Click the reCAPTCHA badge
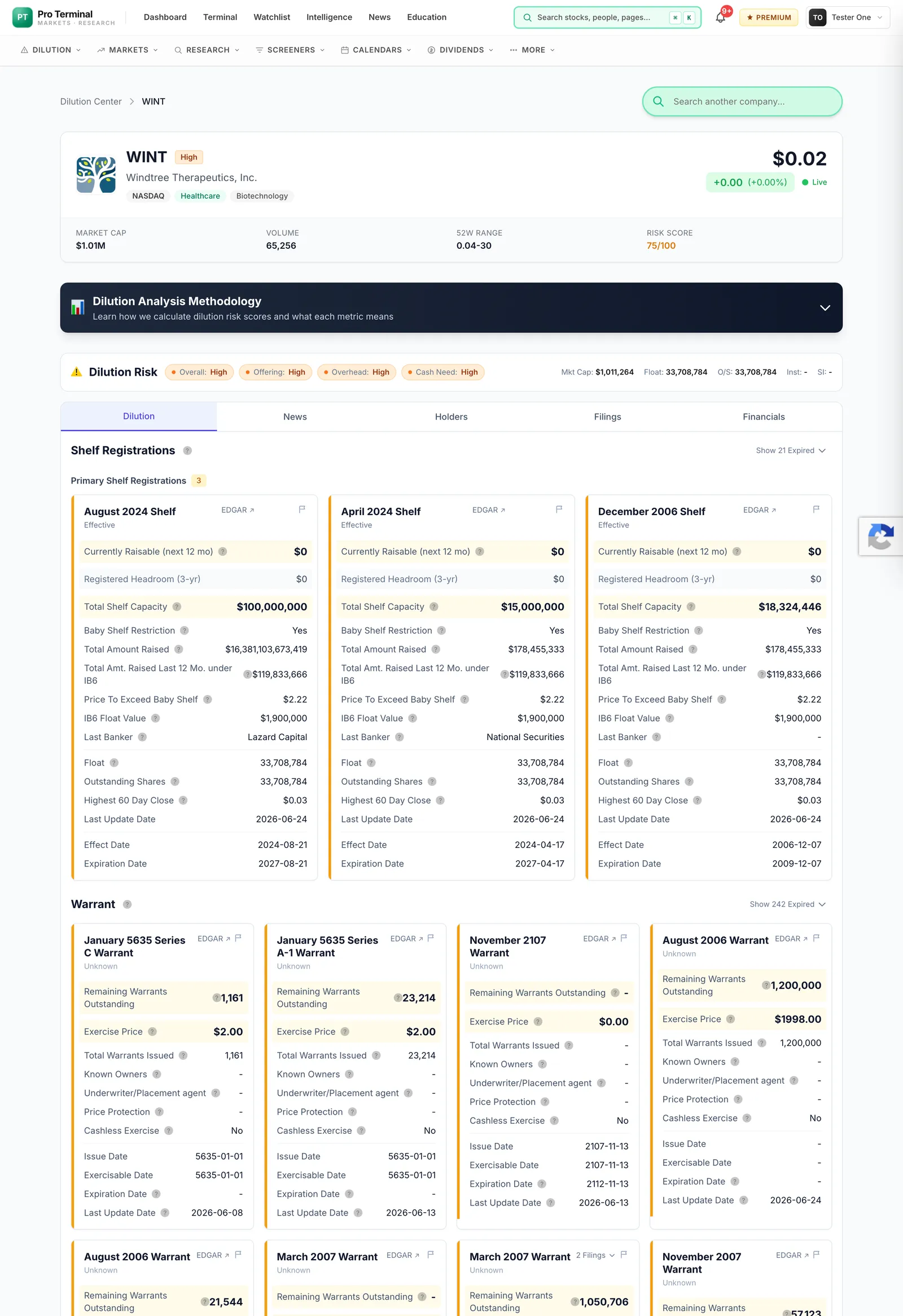Image resolution: width=903 pixels, height=1316 pixels. [880, 536]
